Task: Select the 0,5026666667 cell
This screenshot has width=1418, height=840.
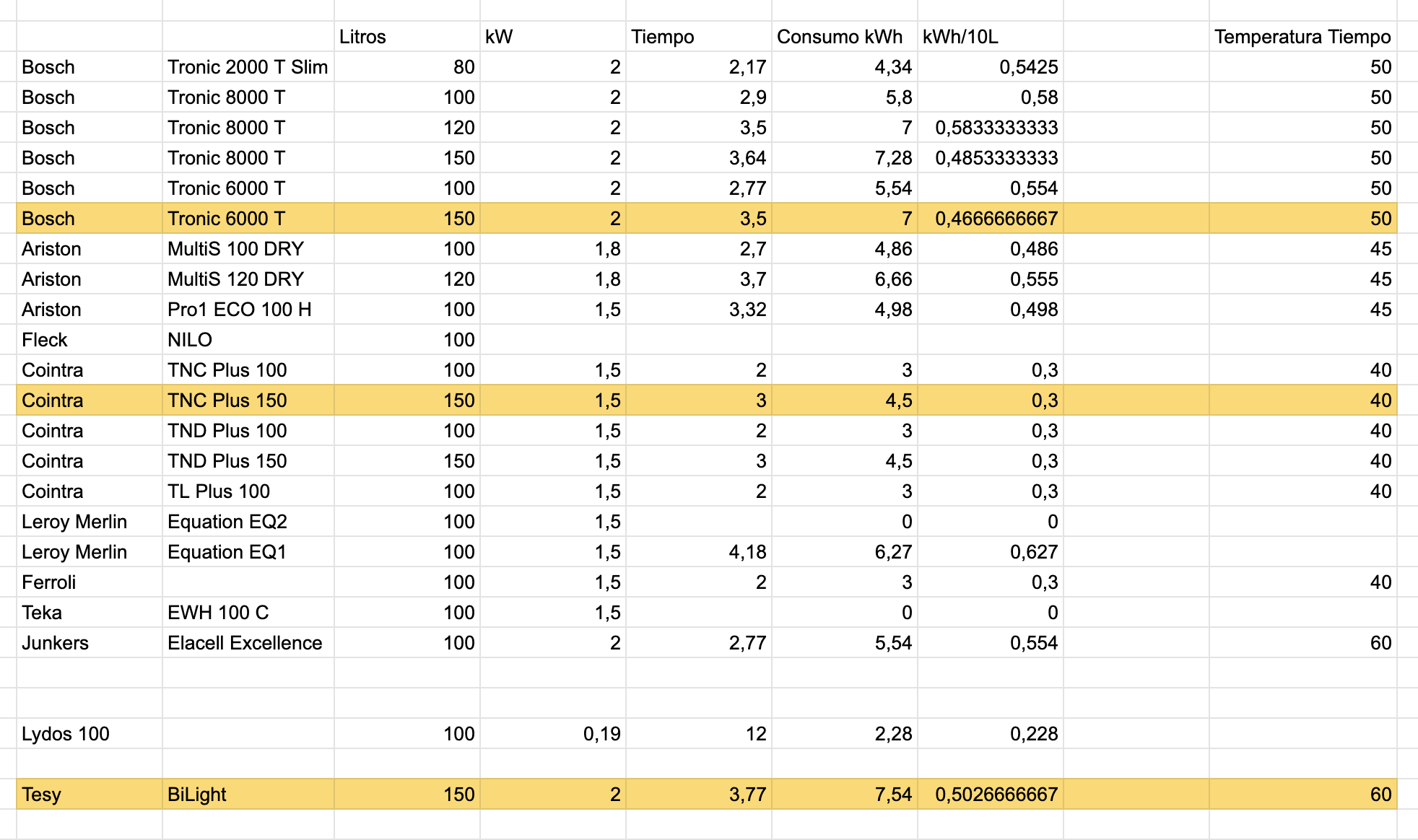Action: (991, 795)
